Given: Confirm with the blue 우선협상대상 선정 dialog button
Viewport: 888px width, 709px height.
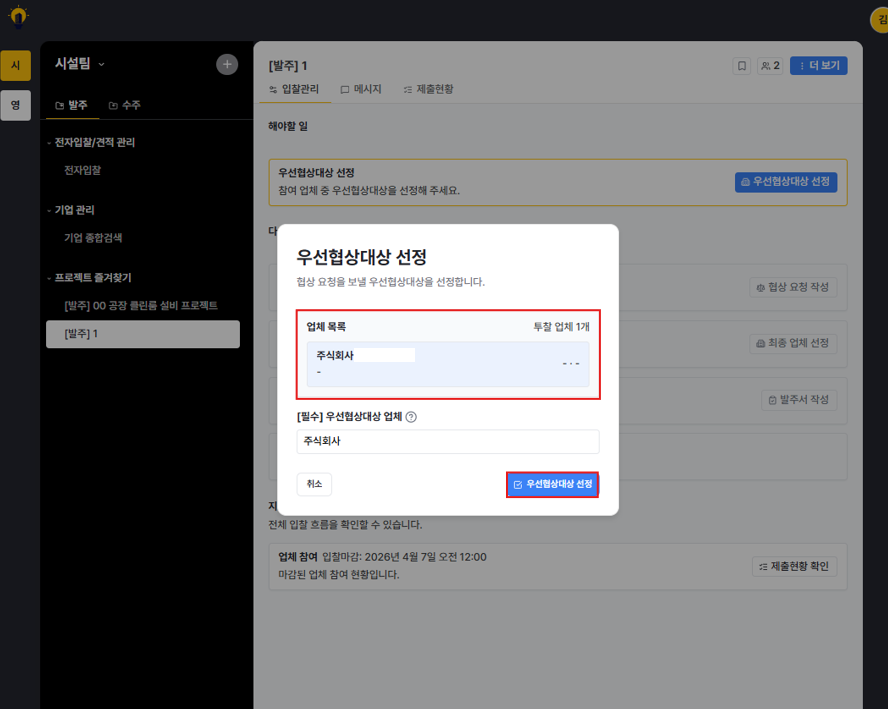Looking at the screenshot, I should pyautogui.click(x=553, y=485).
